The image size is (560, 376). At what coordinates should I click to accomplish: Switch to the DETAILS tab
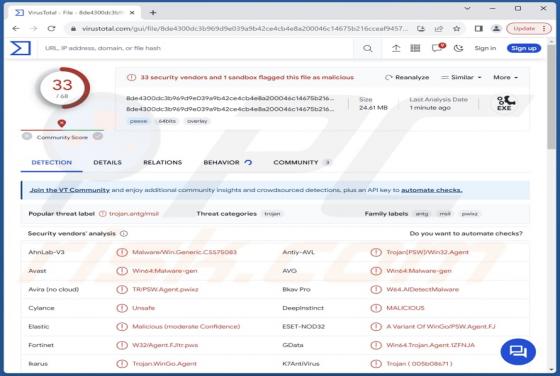107,162
